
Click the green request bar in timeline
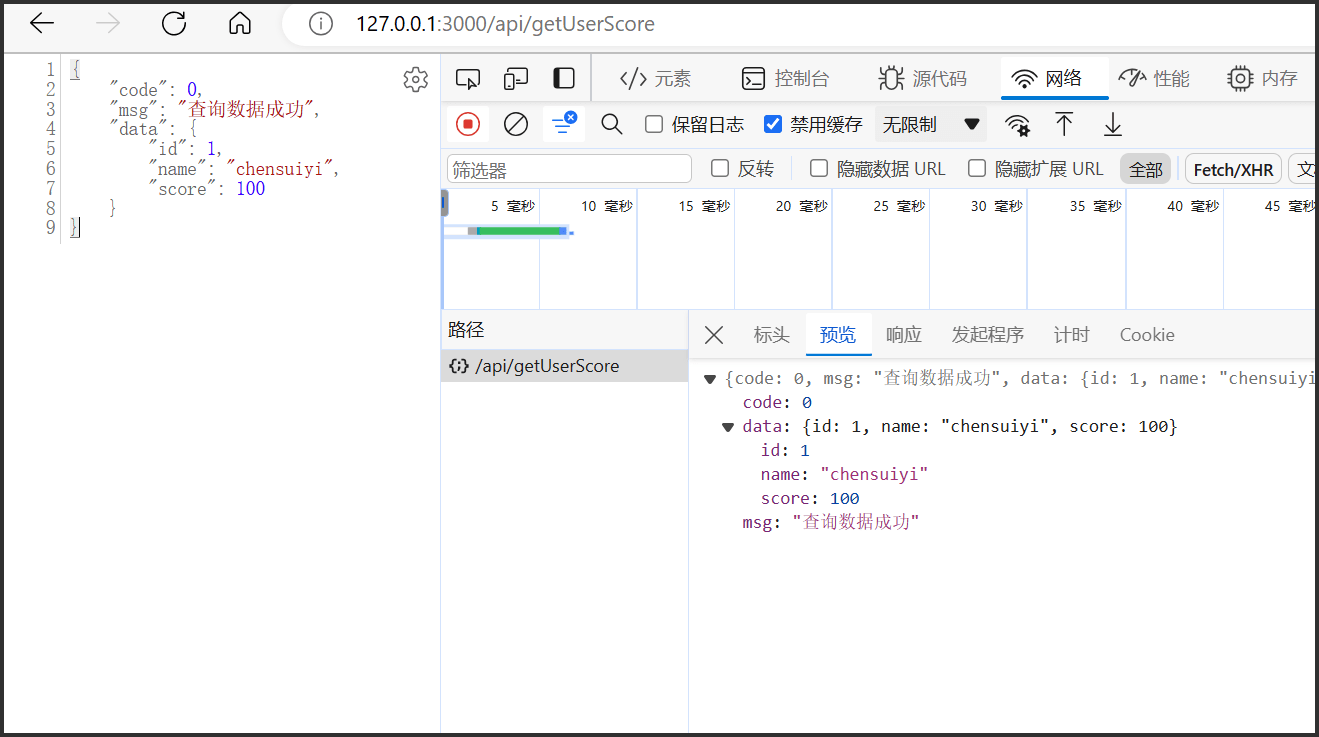[520, 231]
